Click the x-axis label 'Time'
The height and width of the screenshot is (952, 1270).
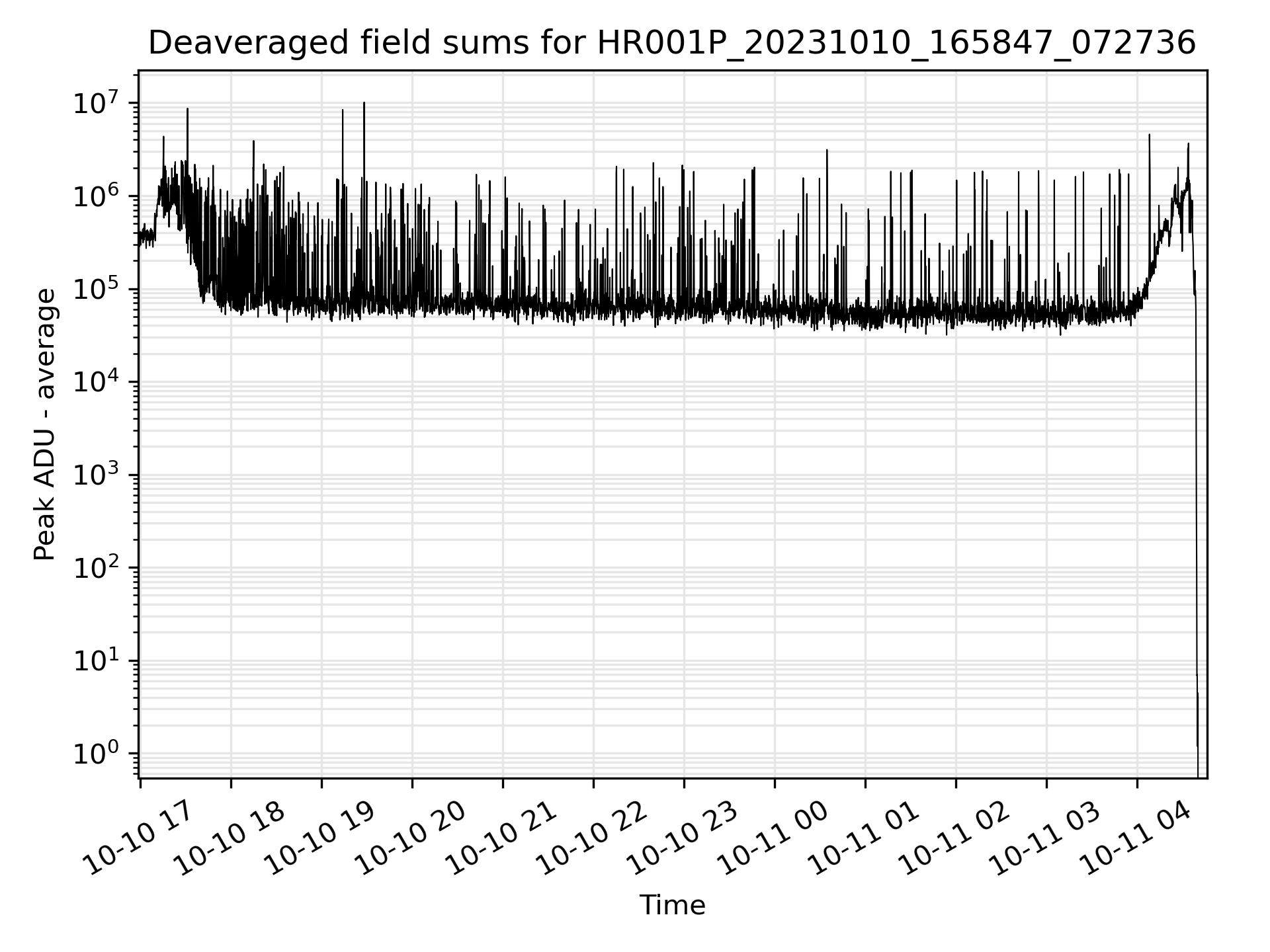click(672, 905)
